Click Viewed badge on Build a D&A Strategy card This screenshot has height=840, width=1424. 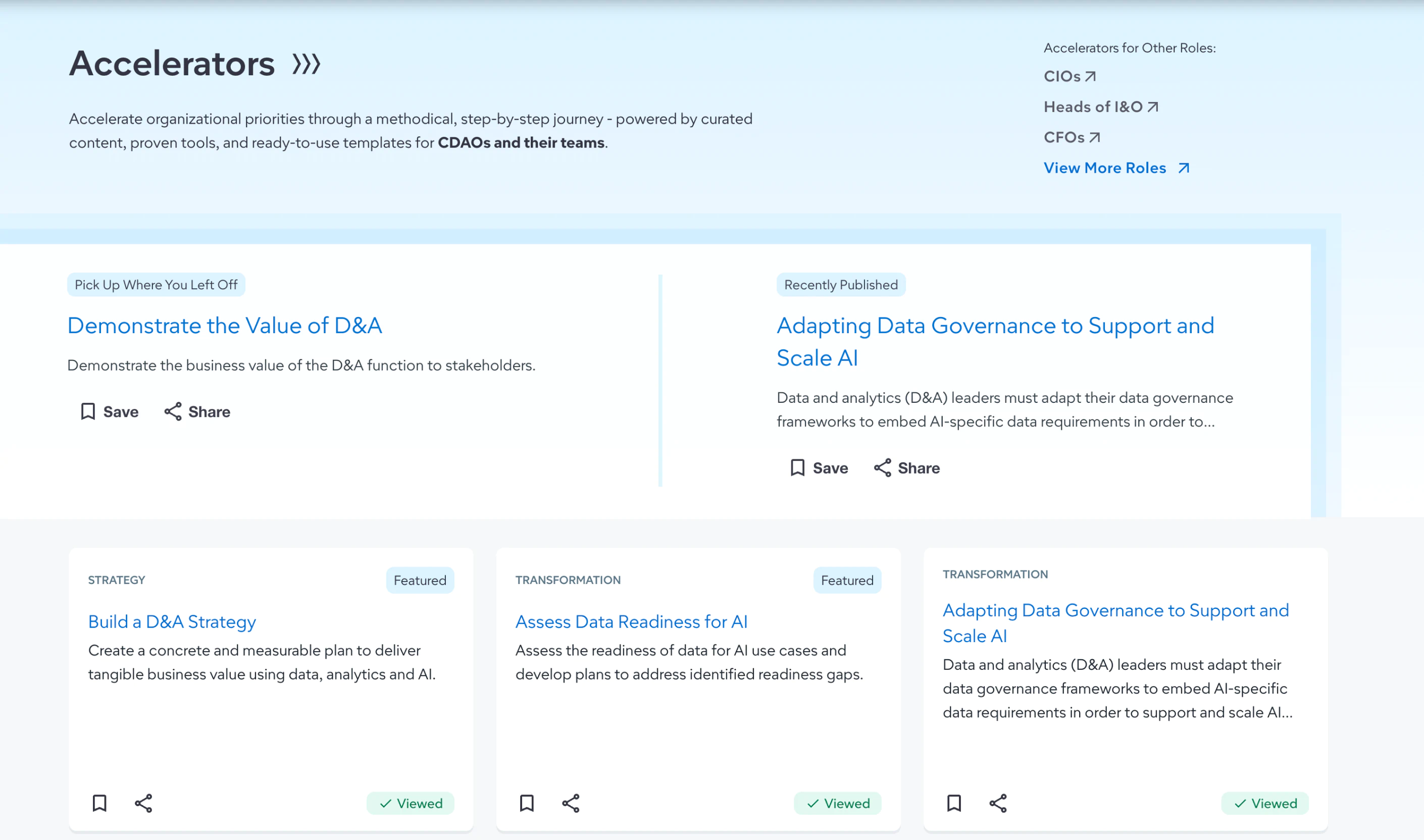point(411,803)
